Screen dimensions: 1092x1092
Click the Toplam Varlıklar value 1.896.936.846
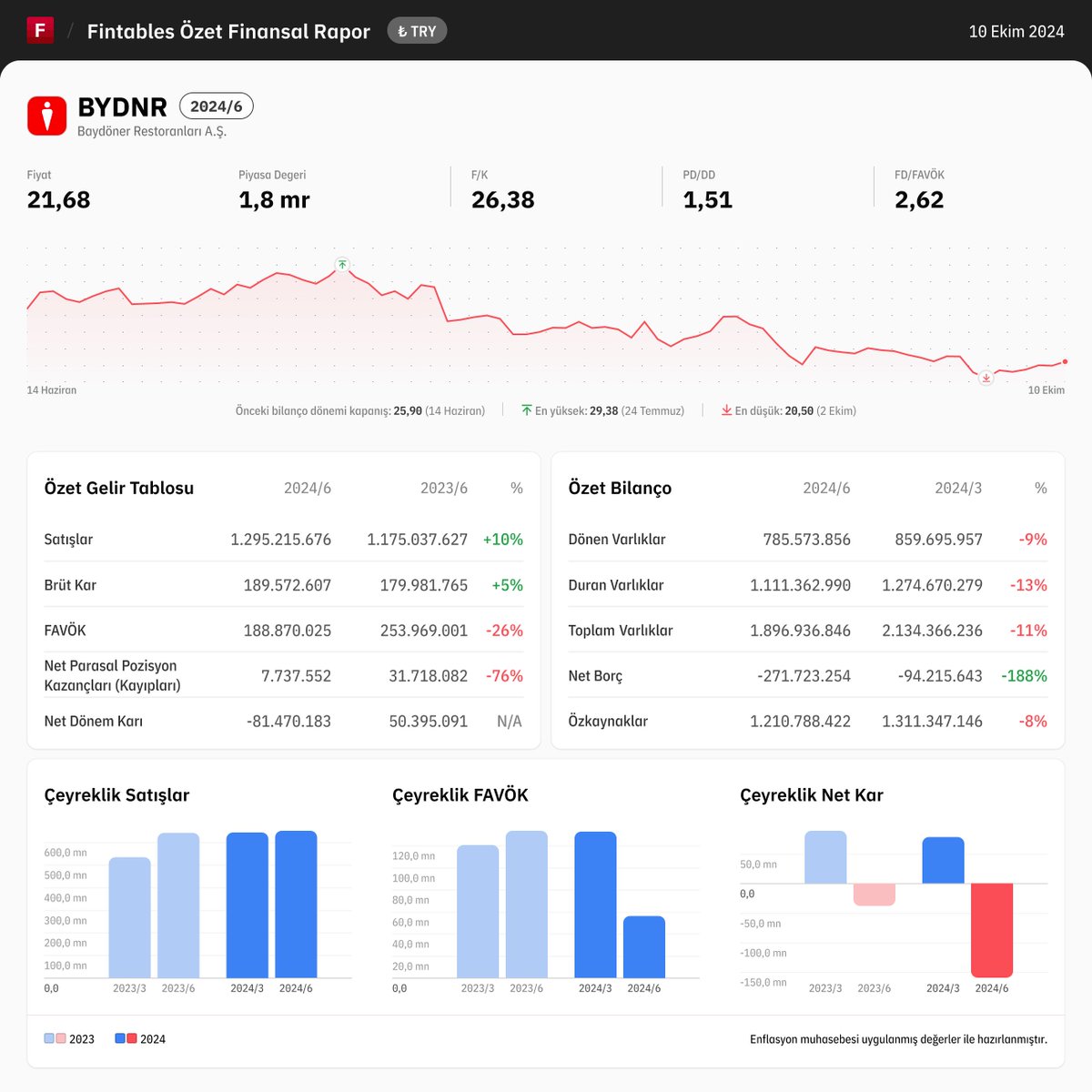point(801,631)
